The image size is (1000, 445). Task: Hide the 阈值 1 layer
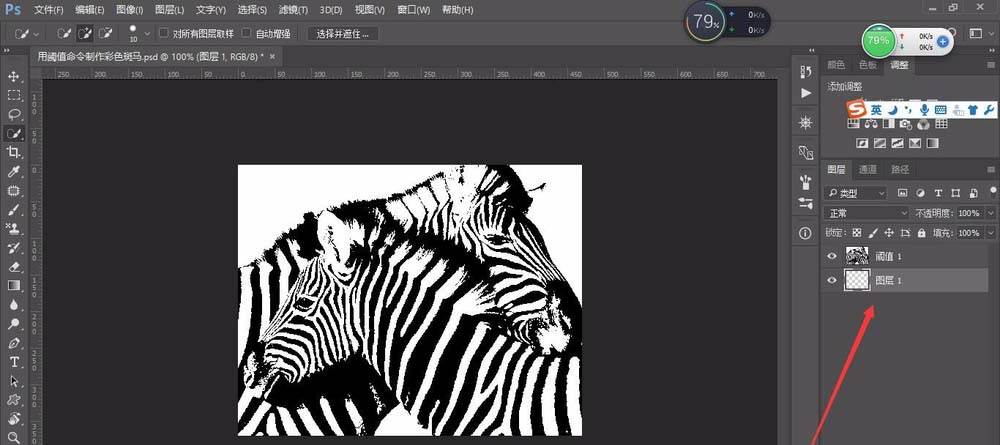tap(832, 257)
